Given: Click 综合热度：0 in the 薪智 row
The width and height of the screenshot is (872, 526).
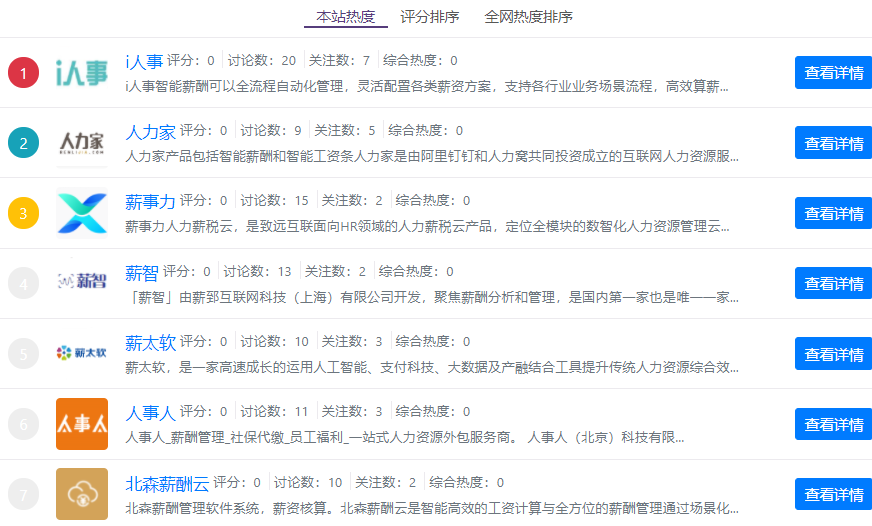Looking at the screenshot, I should (x=416, y=271).
